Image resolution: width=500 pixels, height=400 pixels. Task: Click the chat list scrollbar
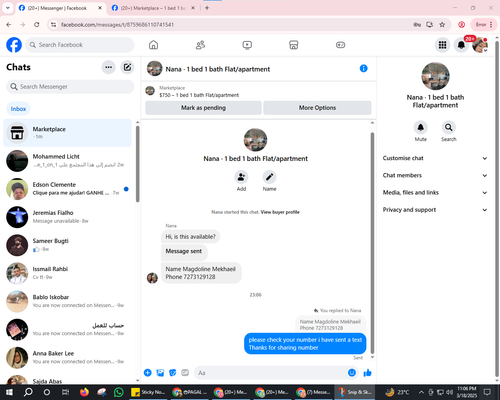(x=137, y=163)
